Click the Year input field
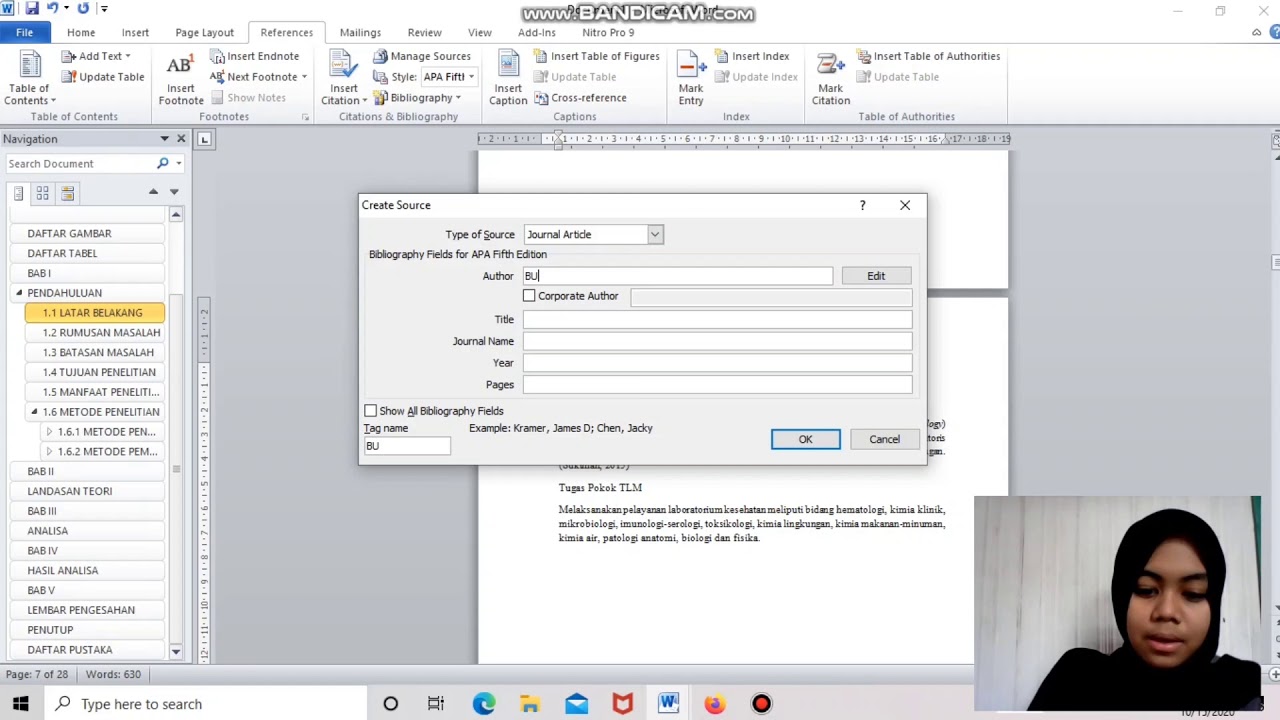 coord(717,363)
